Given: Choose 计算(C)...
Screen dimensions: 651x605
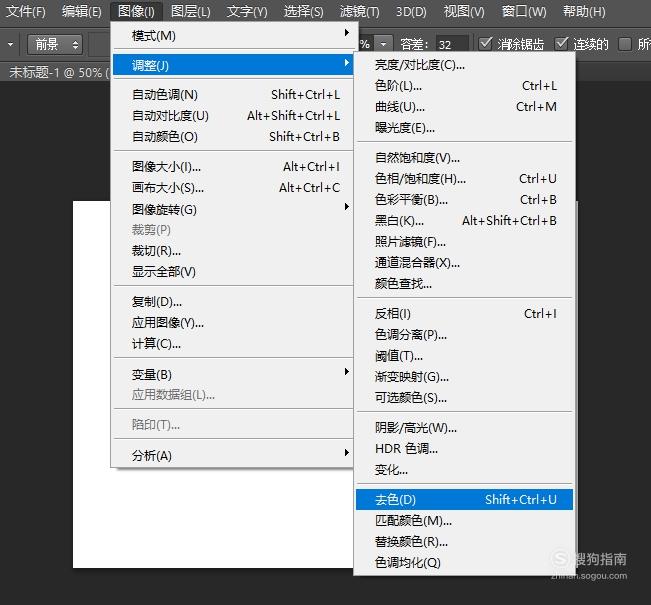Looking at the screenshot, I should [x=233, y=344].
